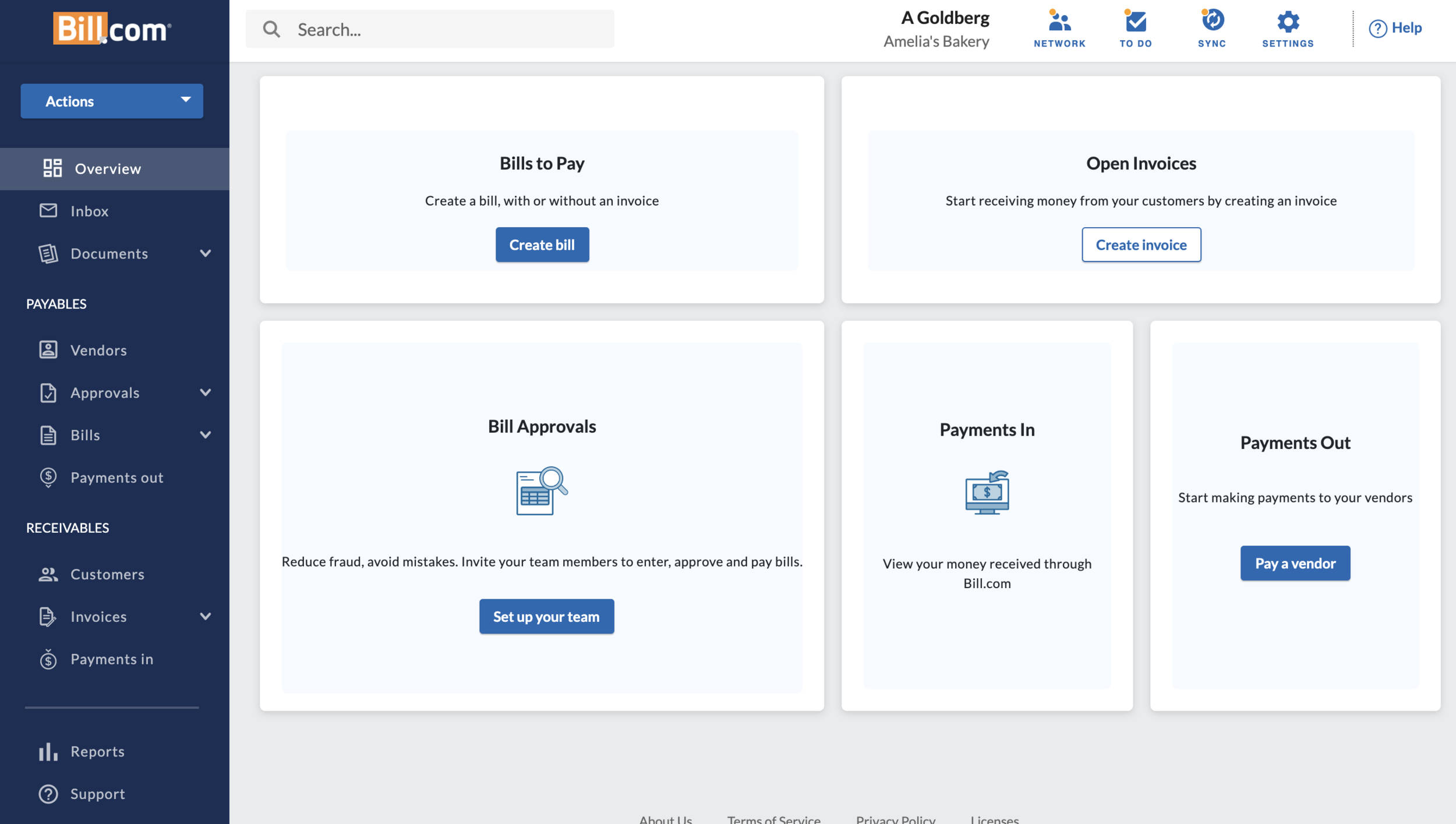
Task: Click the Help question mark icon
Action: pyautogui.click(x=1377, y=28)
